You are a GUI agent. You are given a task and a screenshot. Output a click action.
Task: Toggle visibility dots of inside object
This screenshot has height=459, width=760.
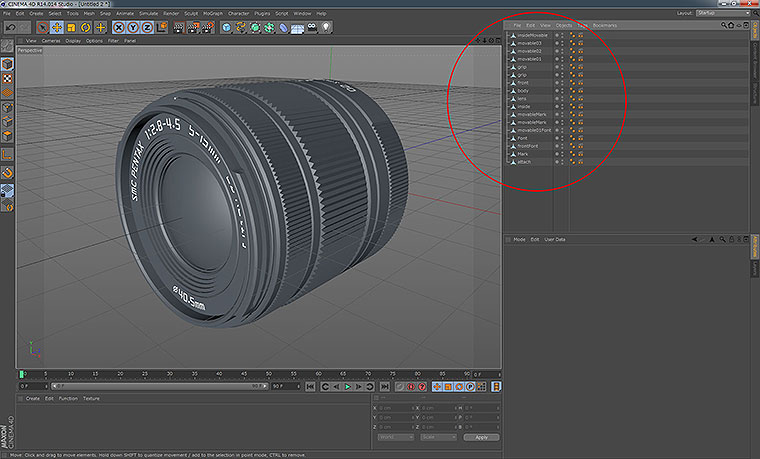(x=562, y=107)
